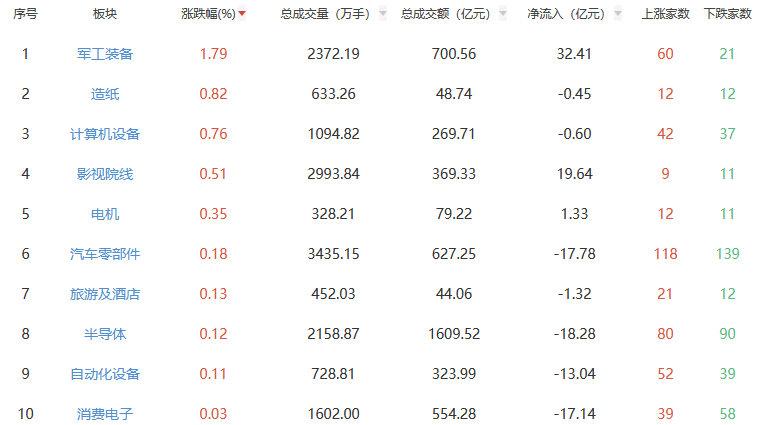The height and width of the screenshot is (425, 760).
Task: Select the 半导体 sector link
Action: [105, 334]
